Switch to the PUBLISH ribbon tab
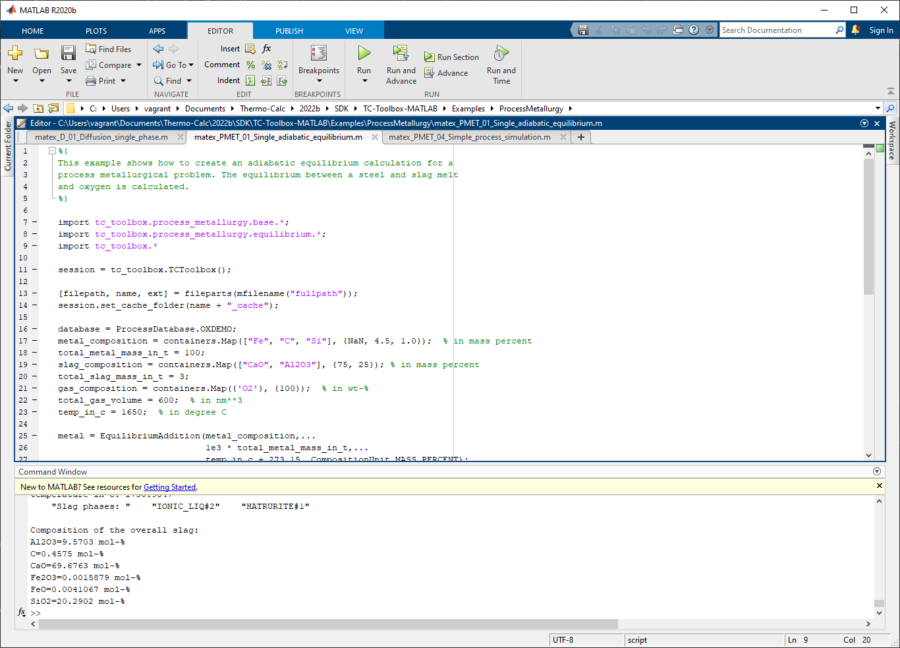The width and height of the screenshot is (900, 648). 289,31
